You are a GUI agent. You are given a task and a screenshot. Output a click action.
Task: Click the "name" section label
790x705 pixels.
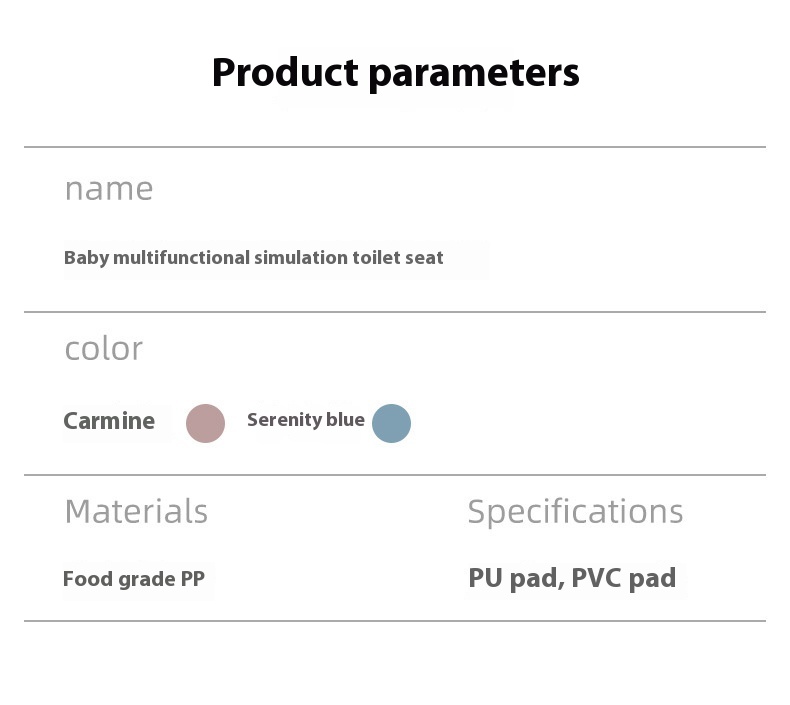(x=109, y=188)
